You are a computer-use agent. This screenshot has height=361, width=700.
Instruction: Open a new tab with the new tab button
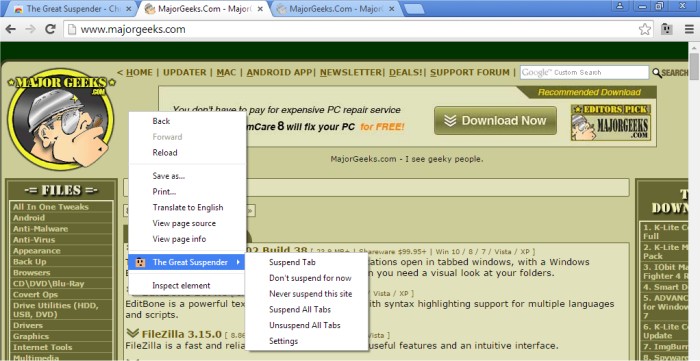coord(414,8)
